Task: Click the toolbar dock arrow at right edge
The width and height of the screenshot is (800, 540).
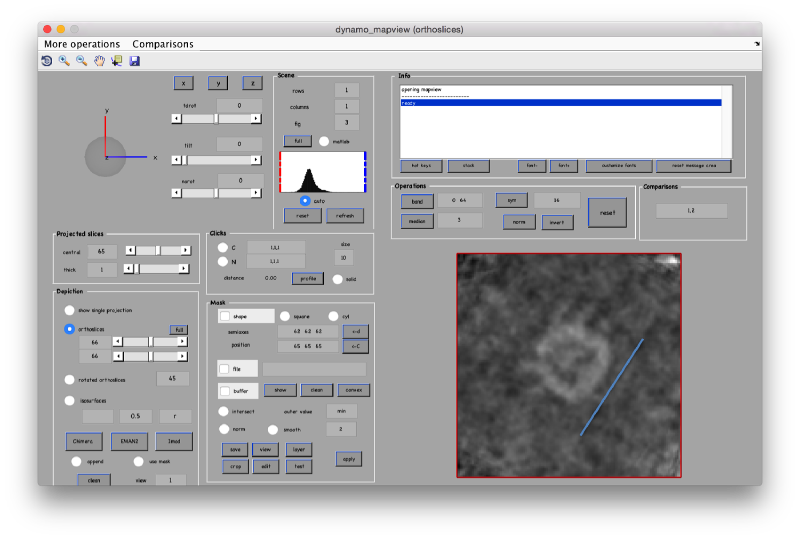Action: [x=757, y=44]
